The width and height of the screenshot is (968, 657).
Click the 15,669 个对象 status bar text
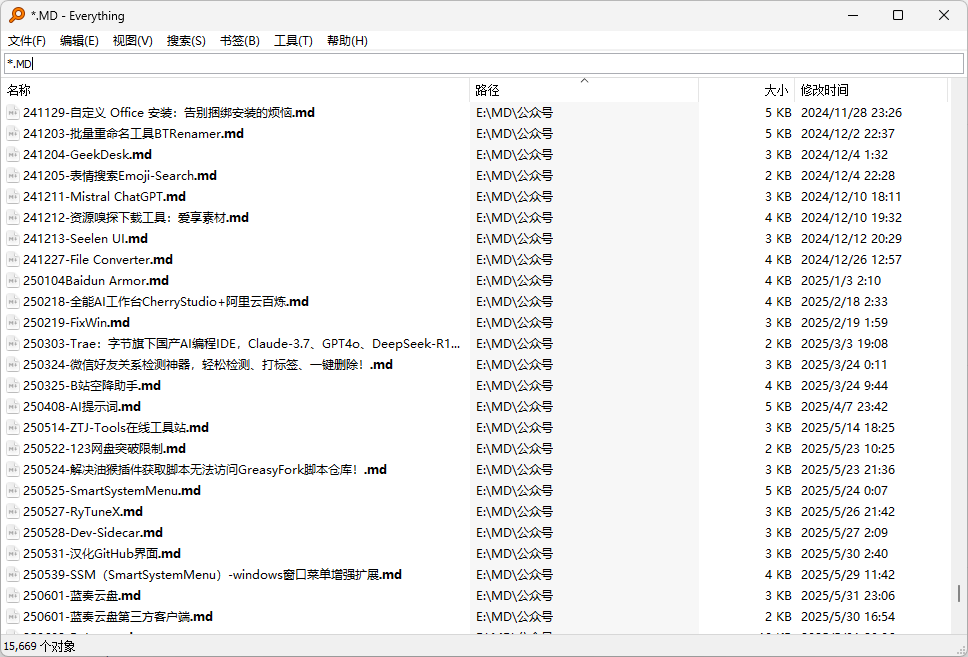[x=40, y=647]
